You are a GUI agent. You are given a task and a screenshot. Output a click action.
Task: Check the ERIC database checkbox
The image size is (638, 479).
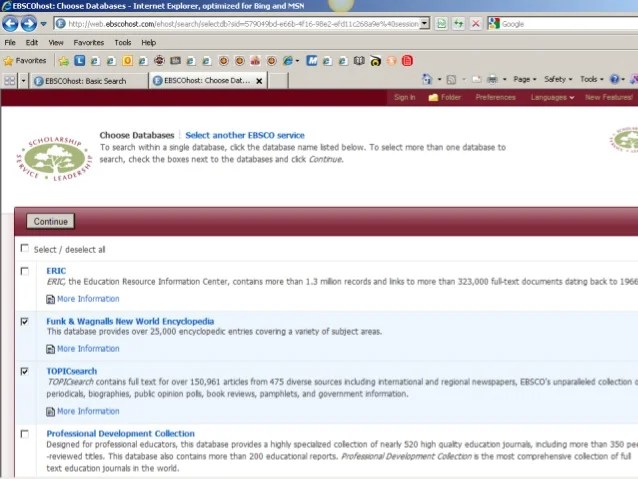pos(24,271)
